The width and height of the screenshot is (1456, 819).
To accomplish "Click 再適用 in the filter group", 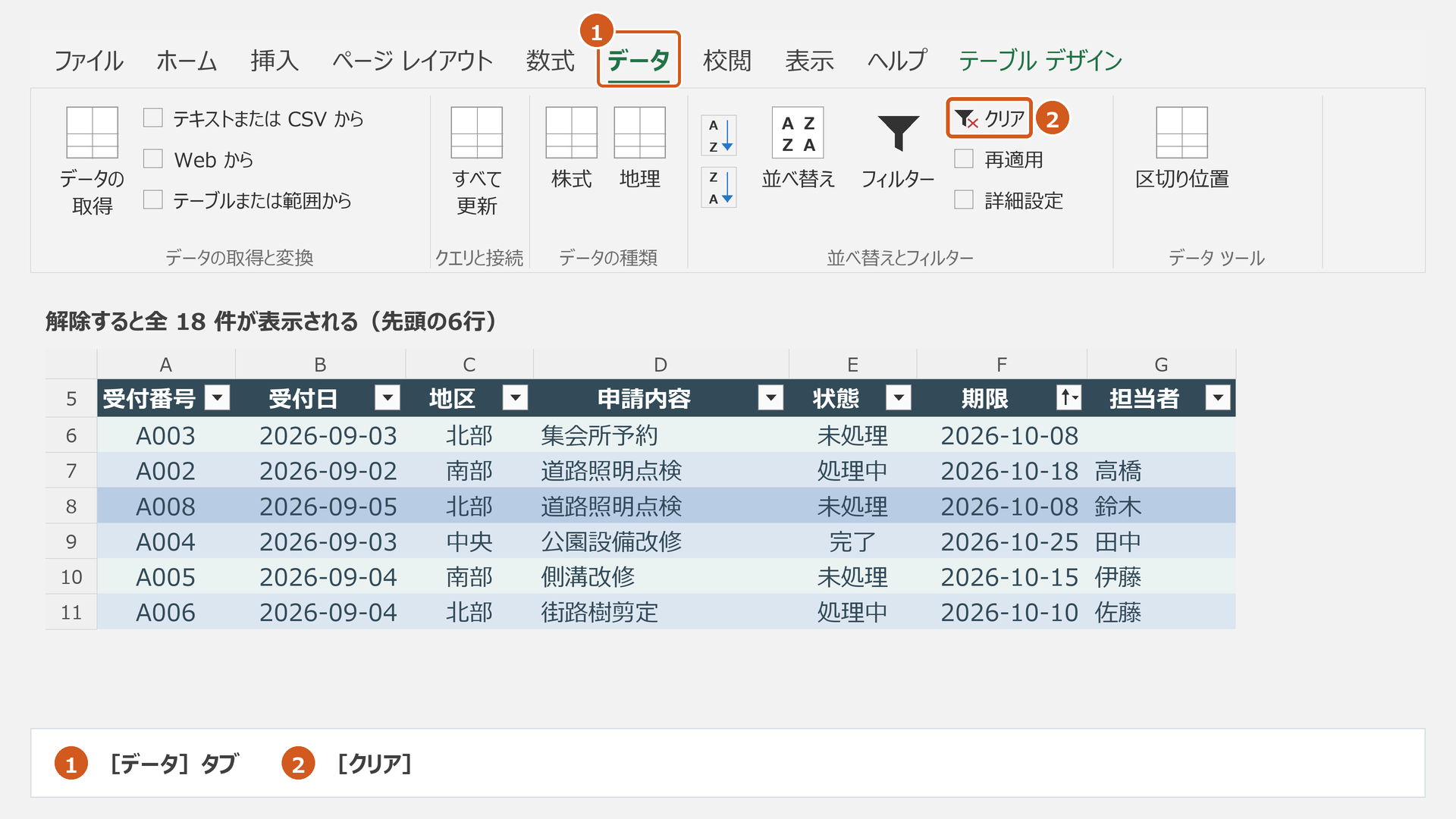I will [999, 159].
